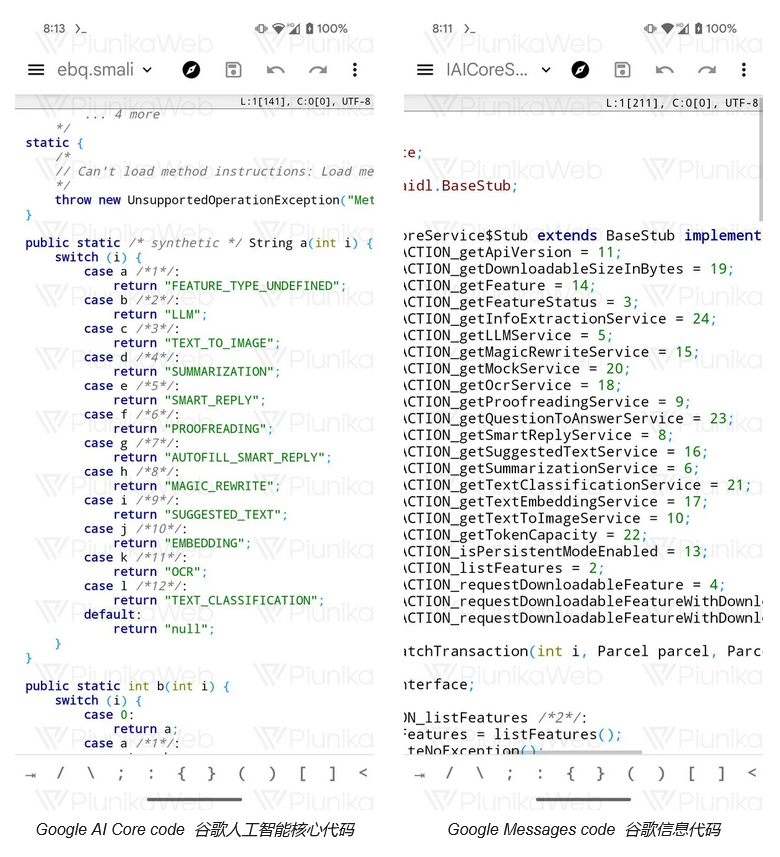Save the ebq.smali file
Viewport: 780px width, 857px height.
click(233, 70)
